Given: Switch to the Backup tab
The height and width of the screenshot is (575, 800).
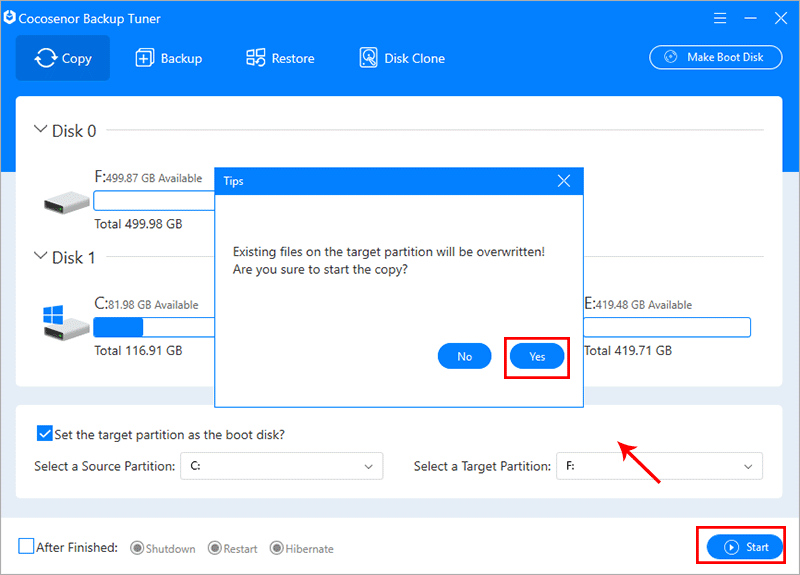Looking at the screenshot, I should 169,58.
